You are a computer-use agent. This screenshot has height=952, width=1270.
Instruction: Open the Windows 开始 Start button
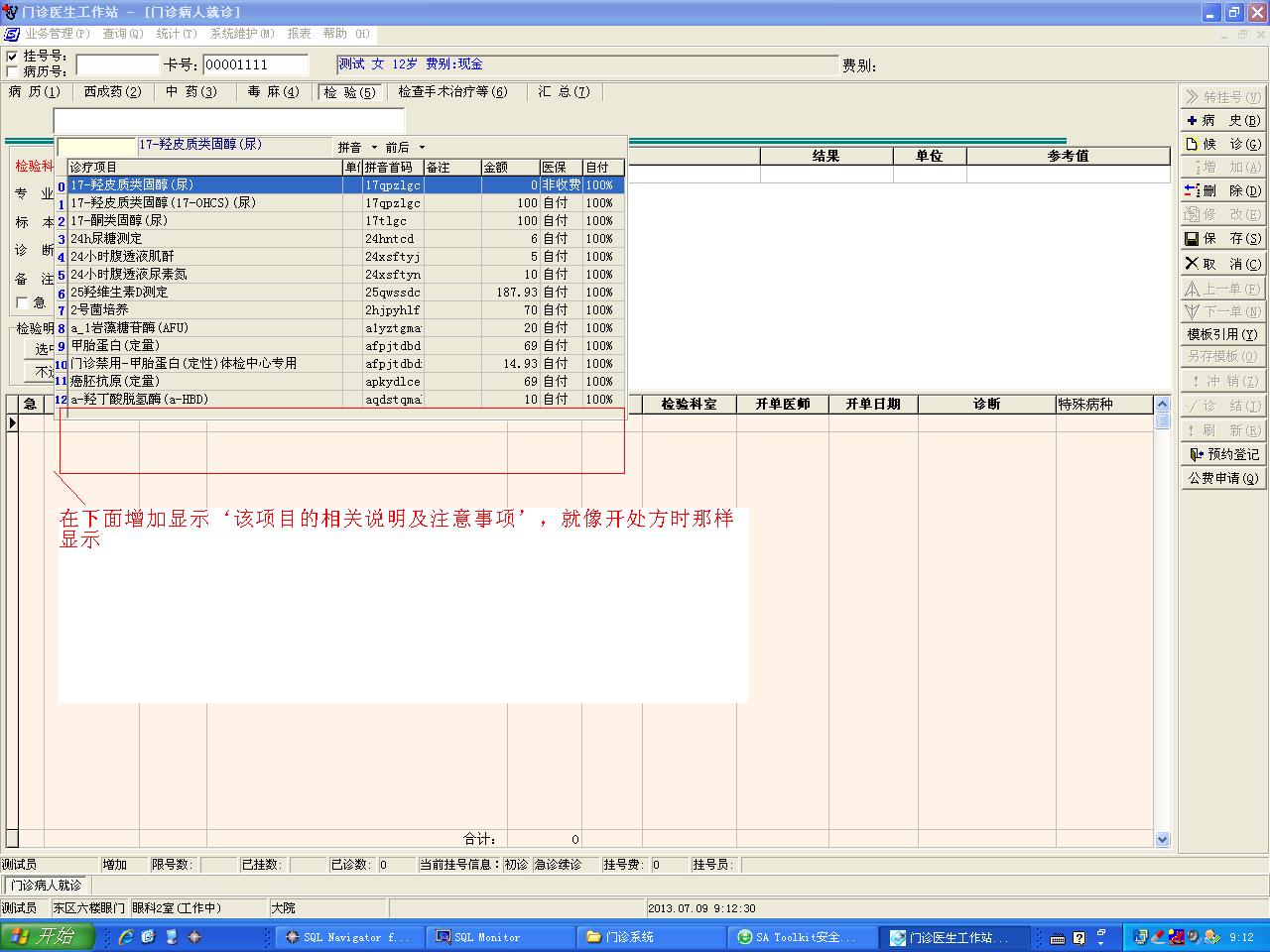[x=48, y=936]
